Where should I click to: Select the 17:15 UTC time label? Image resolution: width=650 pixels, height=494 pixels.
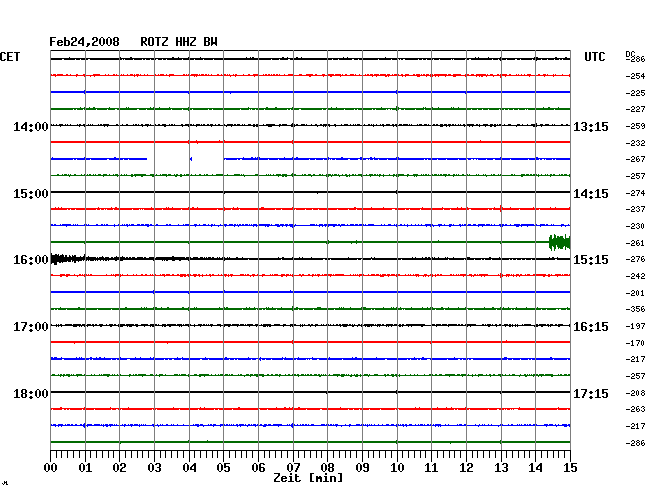591,393
